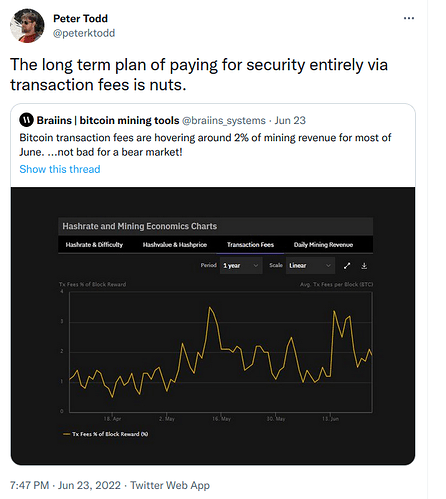446x499 pixels.
Task: Open the @braiins_systems handle
Action: (224, 120)
